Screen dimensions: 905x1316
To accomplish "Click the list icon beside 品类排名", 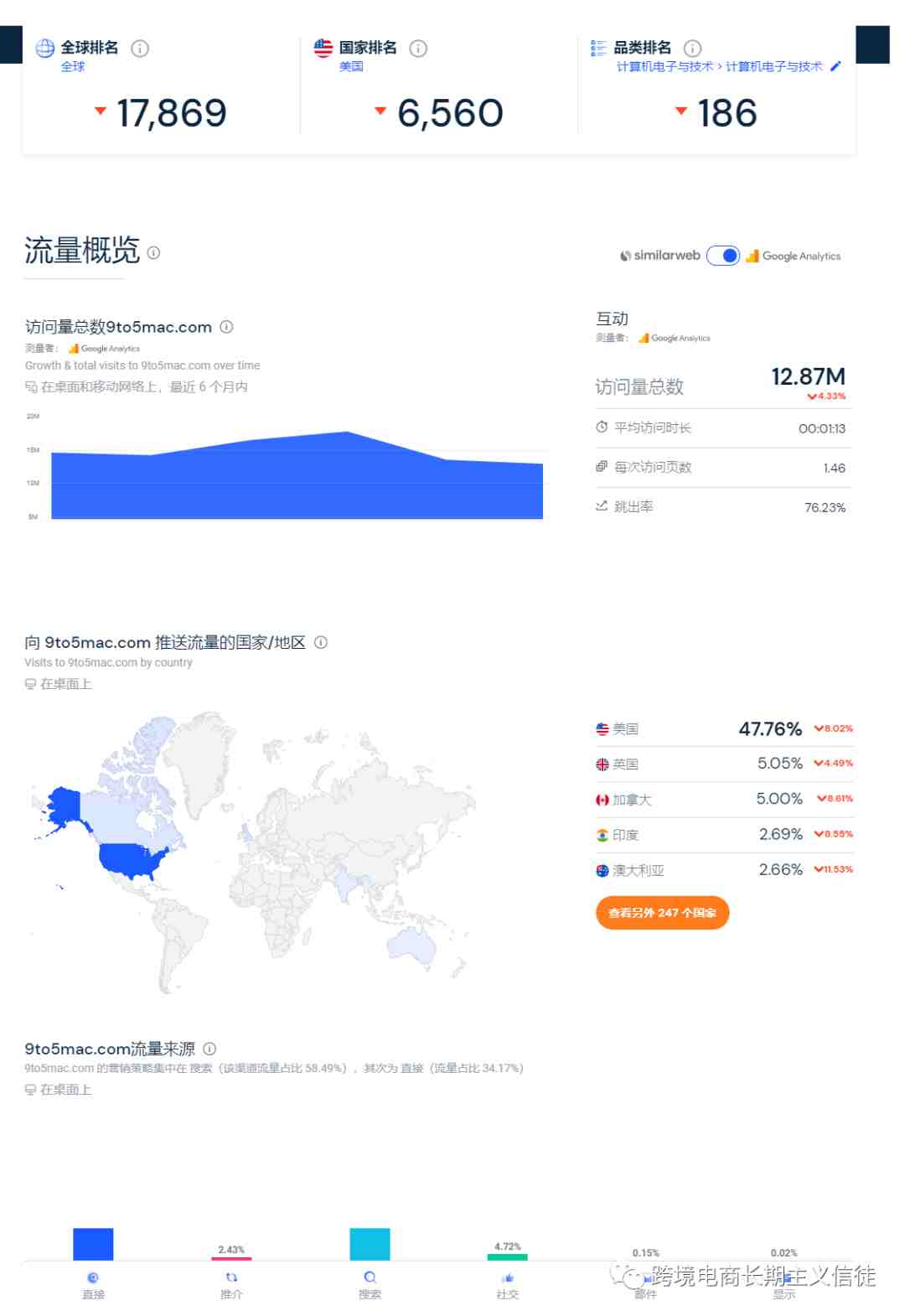I will [x=598, y=48].
